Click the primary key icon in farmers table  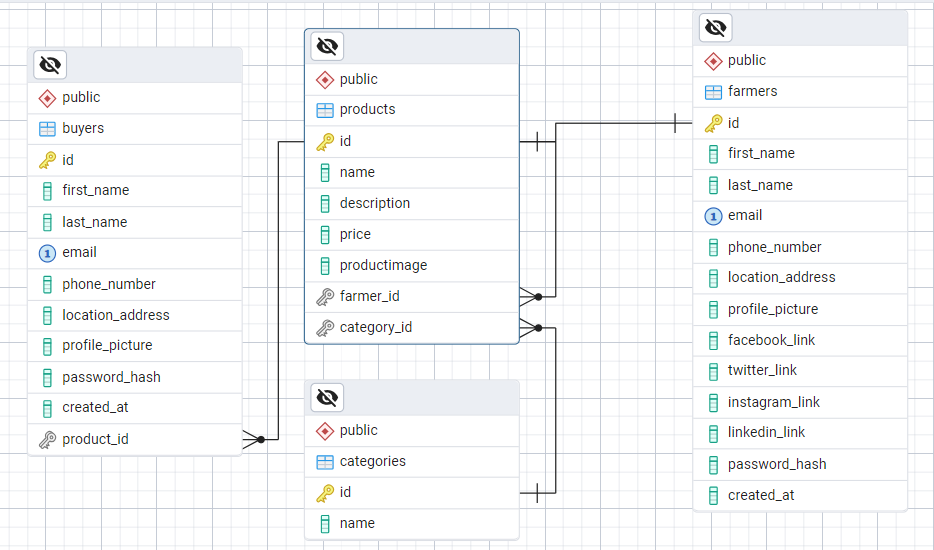(713, 123)
